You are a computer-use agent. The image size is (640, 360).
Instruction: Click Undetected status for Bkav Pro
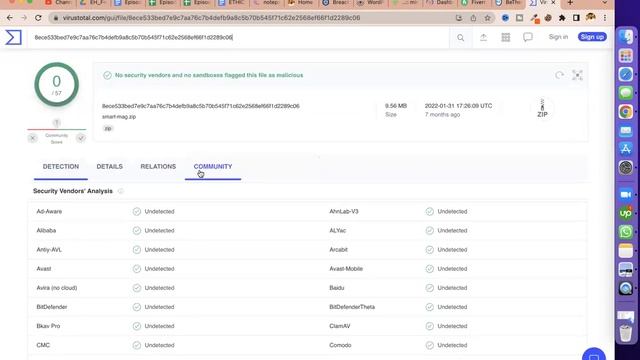tap(159, 326)
